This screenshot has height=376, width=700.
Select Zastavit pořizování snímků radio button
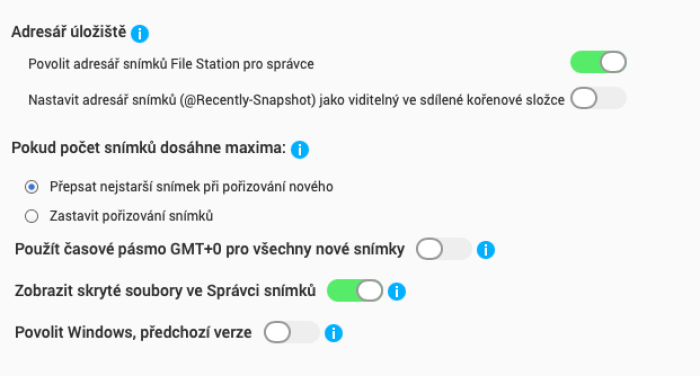click(x=31, y=216)
